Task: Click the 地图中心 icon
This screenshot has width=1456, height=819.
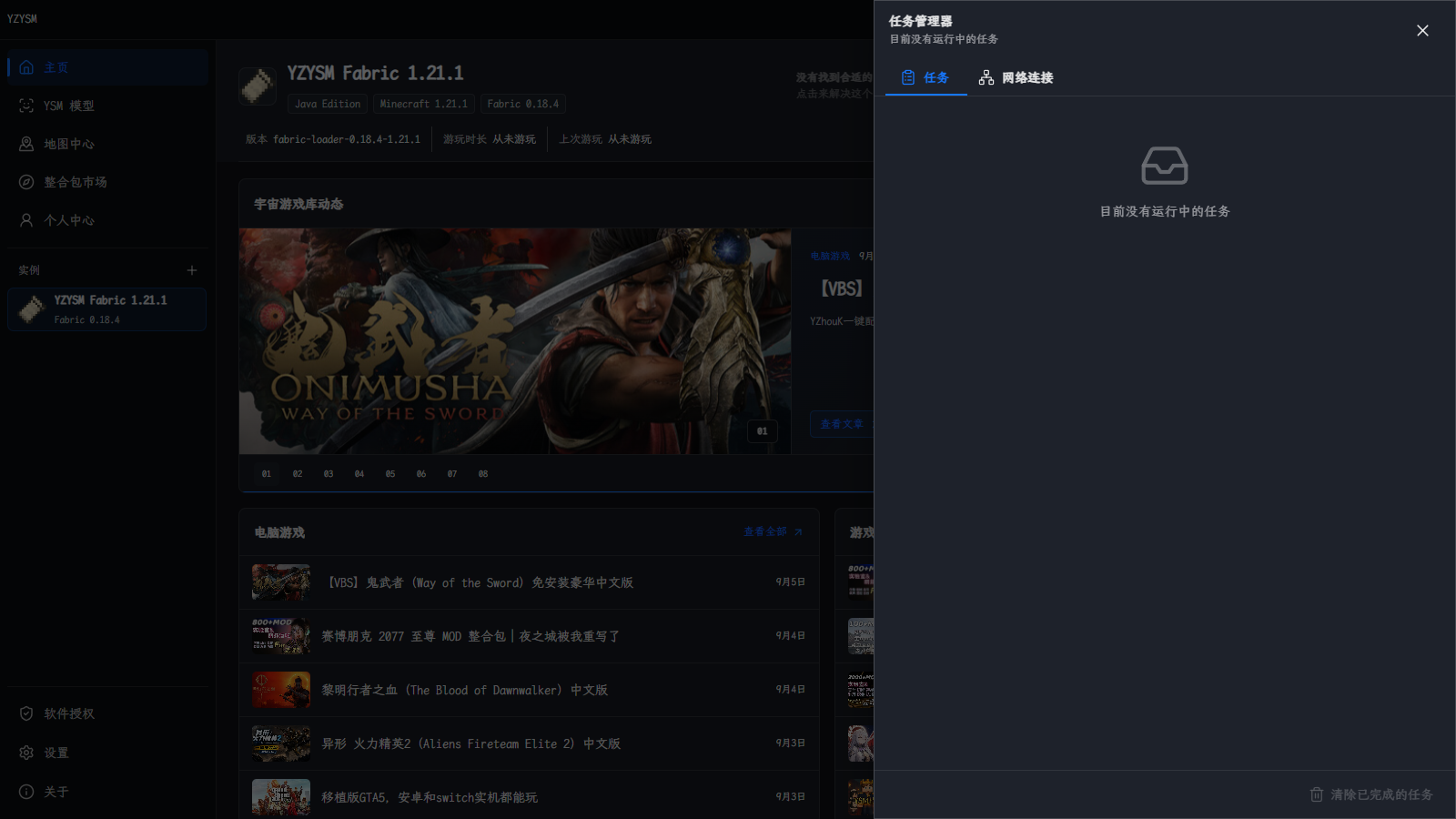Action: 26,144
